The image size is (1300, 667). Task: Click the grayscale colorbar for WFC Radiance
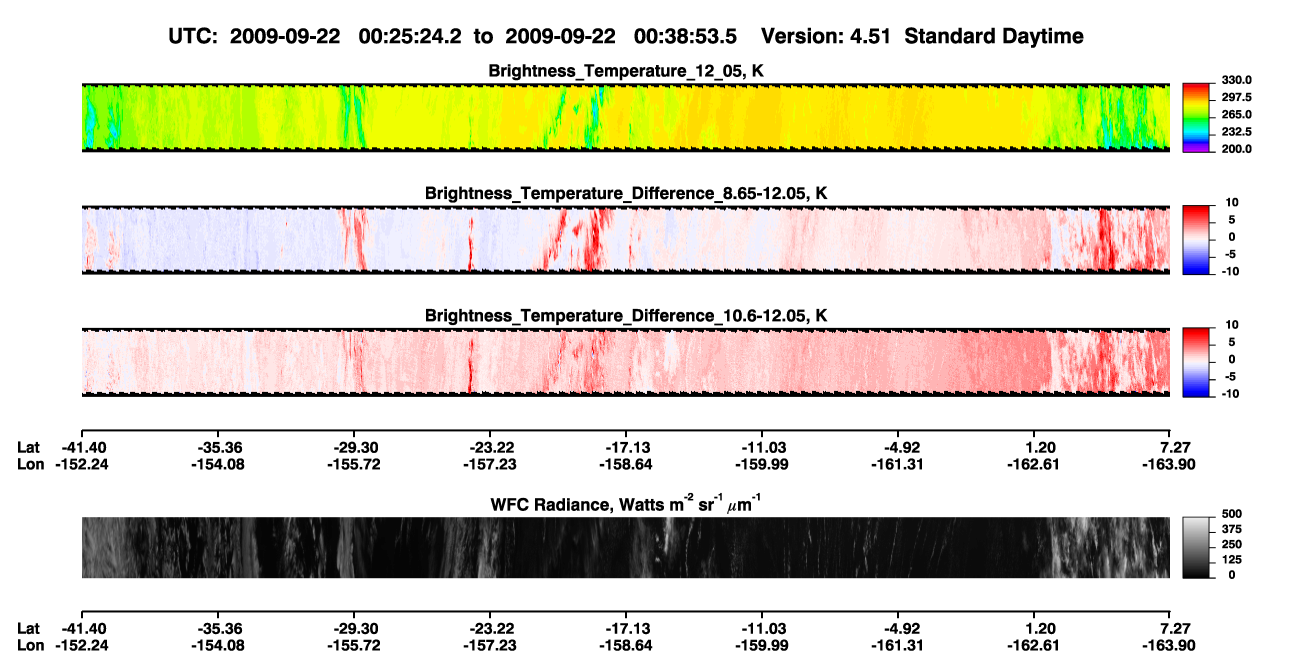pyautogui.click(x=1197, y=548)
